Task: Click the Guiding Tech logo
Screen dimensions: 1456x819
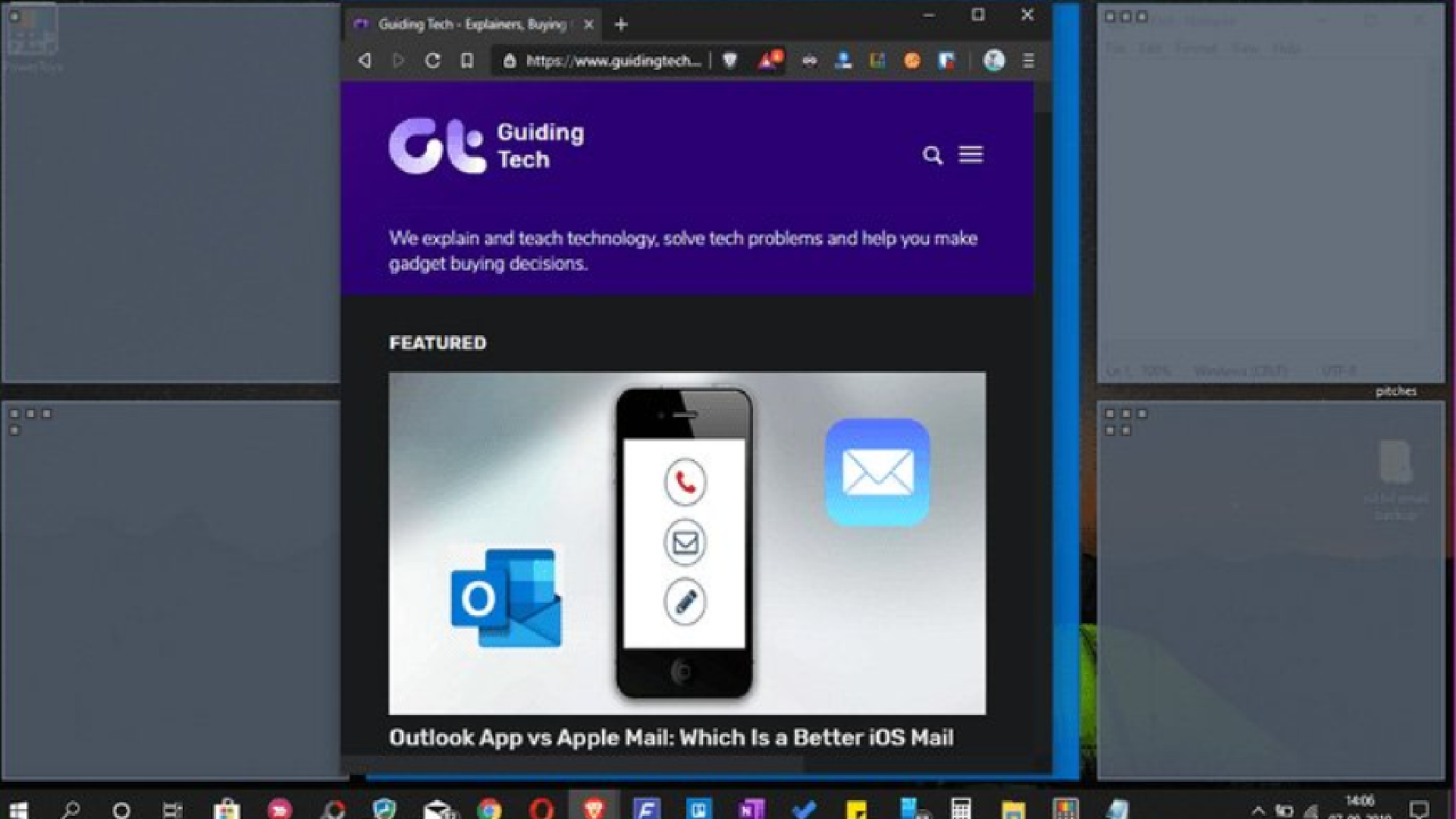Action: (487, 146)
